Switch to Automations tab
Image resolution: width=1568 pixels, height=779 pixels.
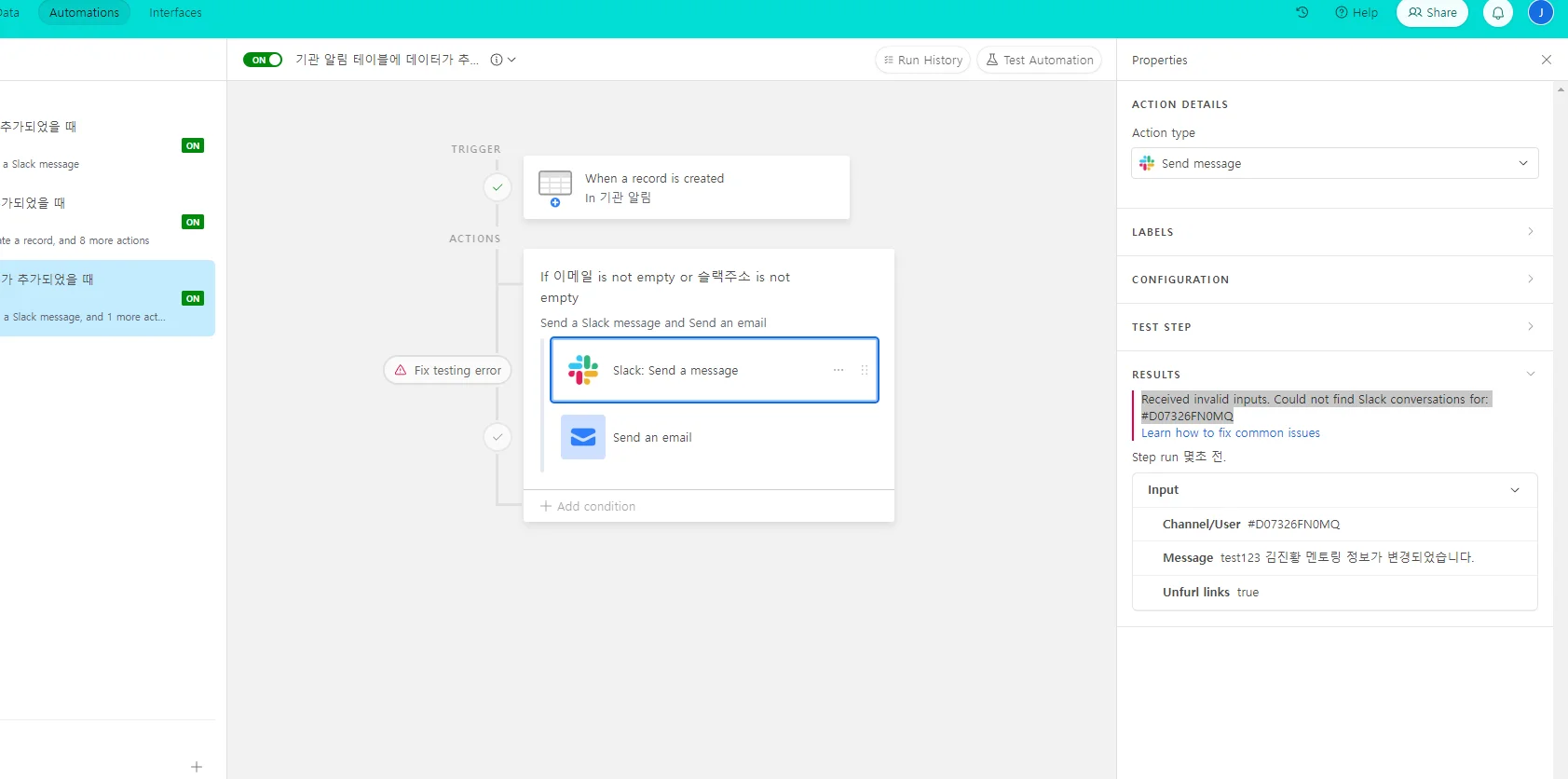[x=84, y=13]
